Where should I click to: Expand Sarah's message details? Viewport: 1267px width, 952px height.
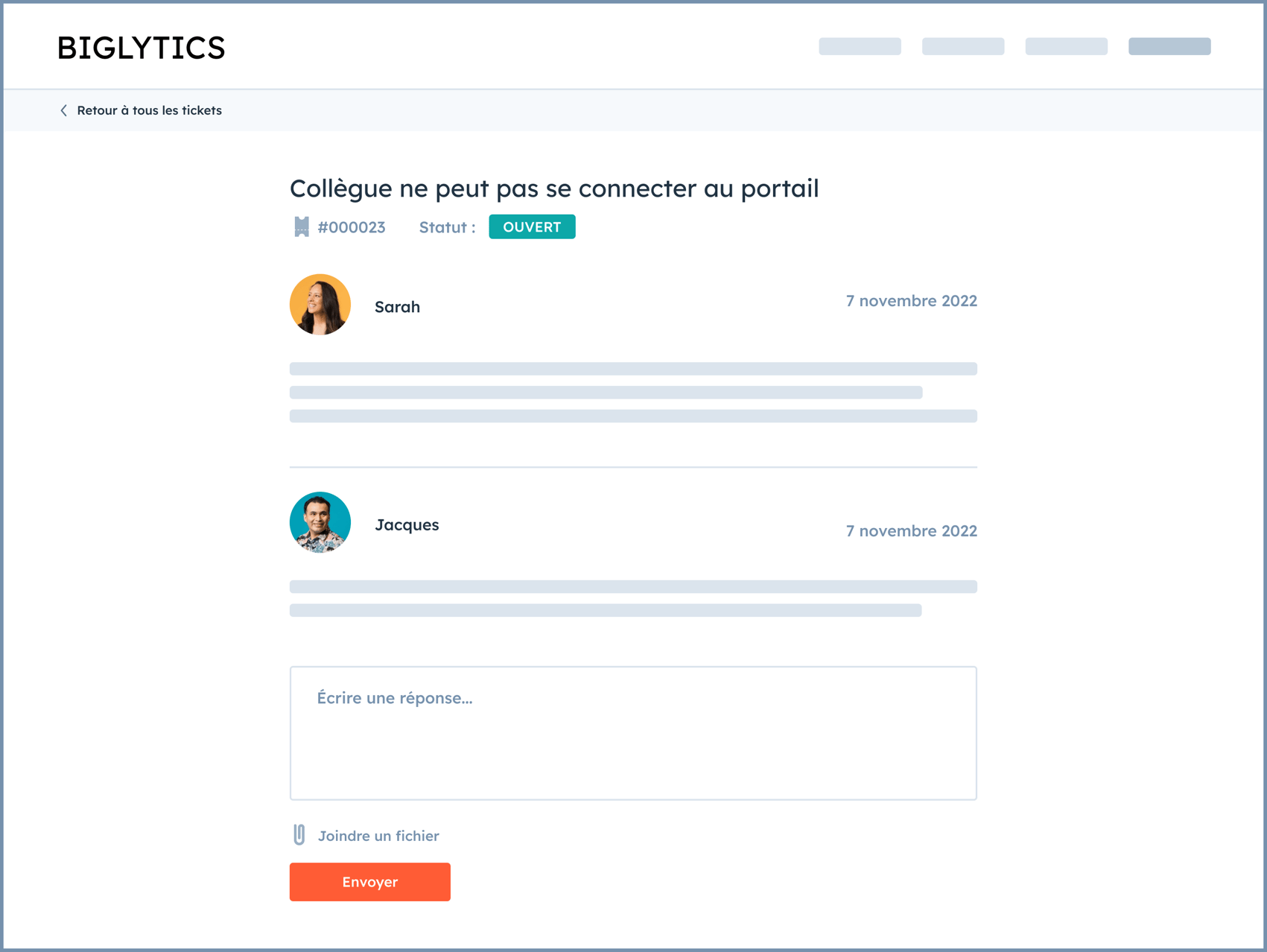coord(632,391)
